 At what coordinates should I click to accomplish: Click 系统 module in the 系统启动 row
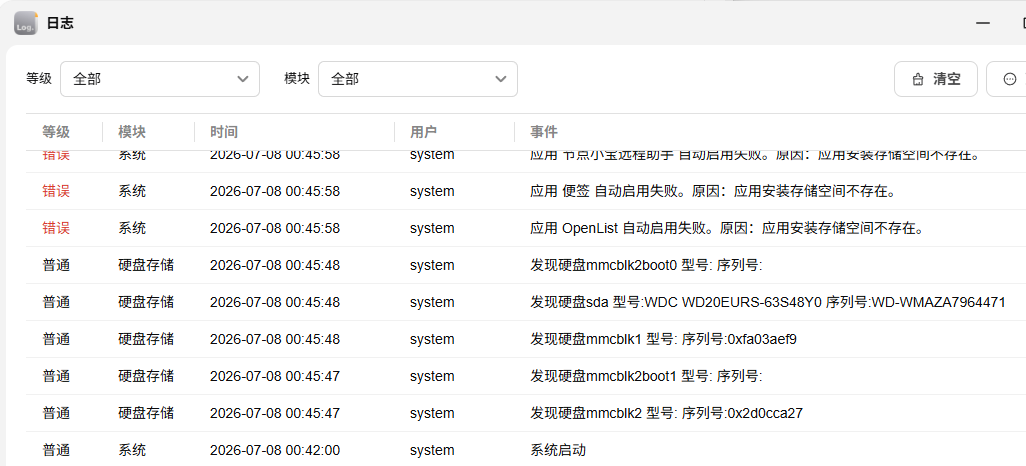pos(132,450)
